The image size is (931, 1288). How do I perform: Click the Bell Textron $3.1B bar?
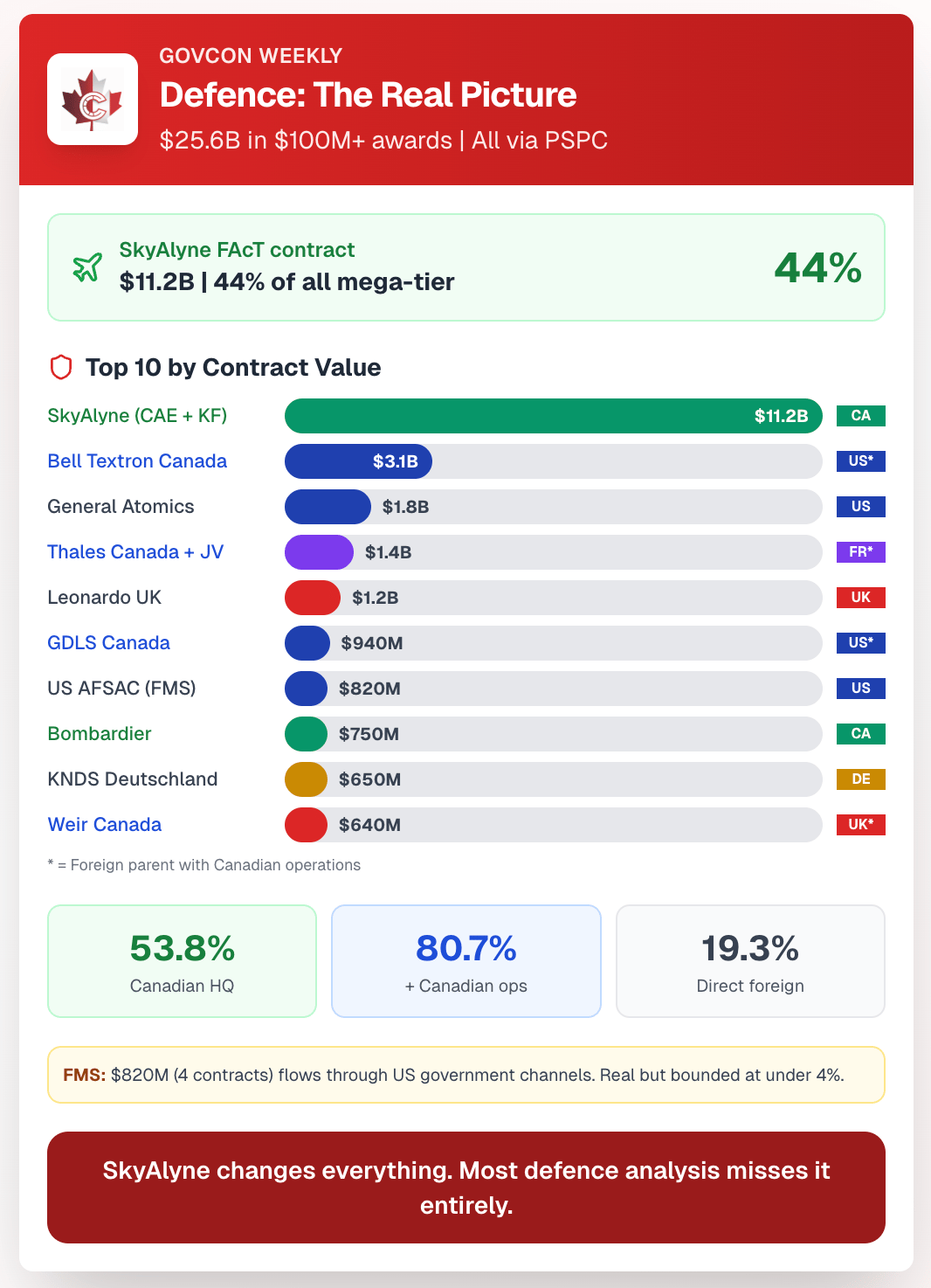(x=358, y=461)
